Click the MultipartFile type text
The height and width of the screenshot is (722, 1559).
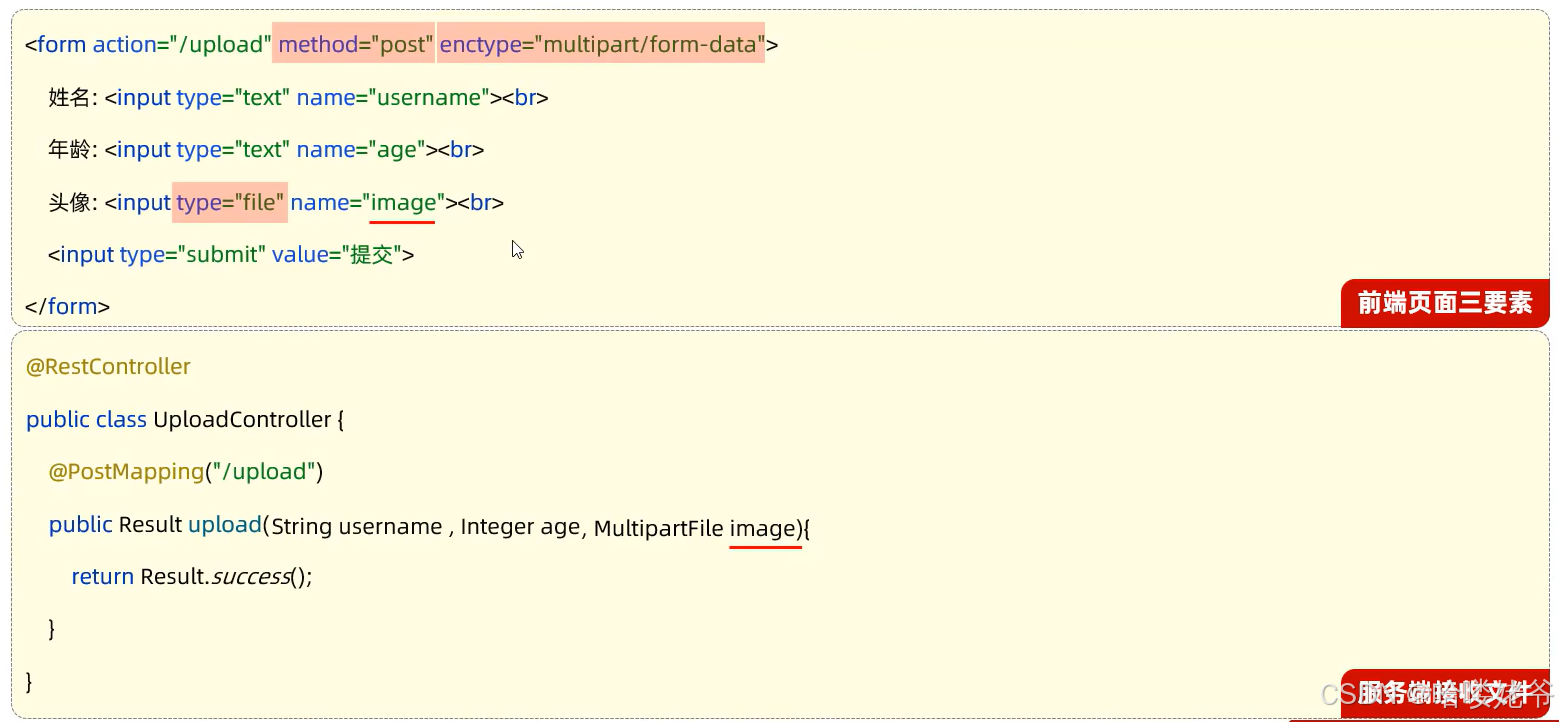pyautogui.click(x=658, y=528)
